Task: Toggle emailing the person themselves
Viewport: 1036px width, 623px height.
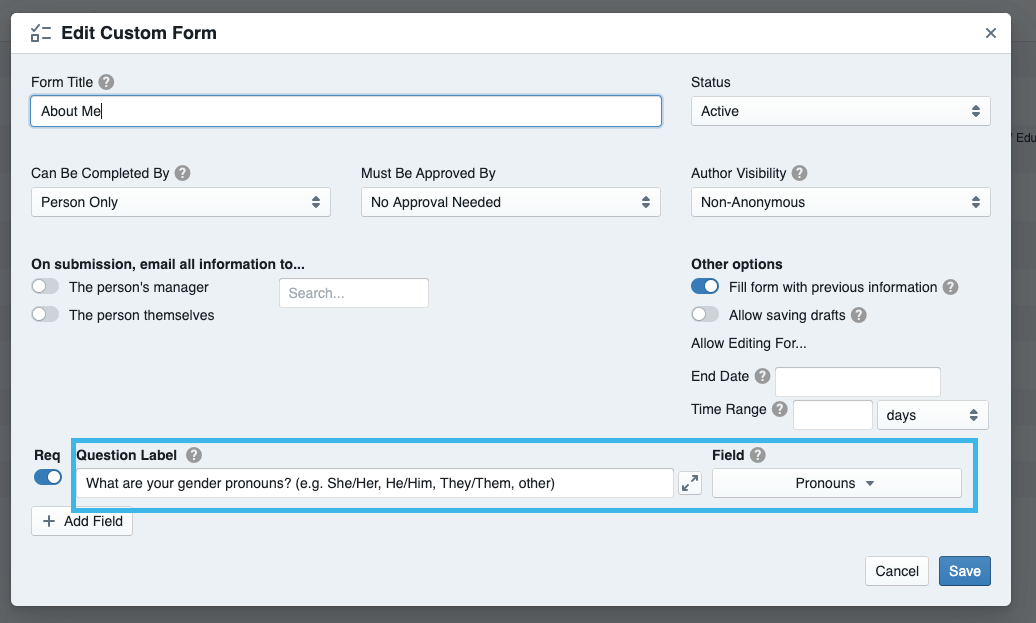Action: tap(45, 315)
